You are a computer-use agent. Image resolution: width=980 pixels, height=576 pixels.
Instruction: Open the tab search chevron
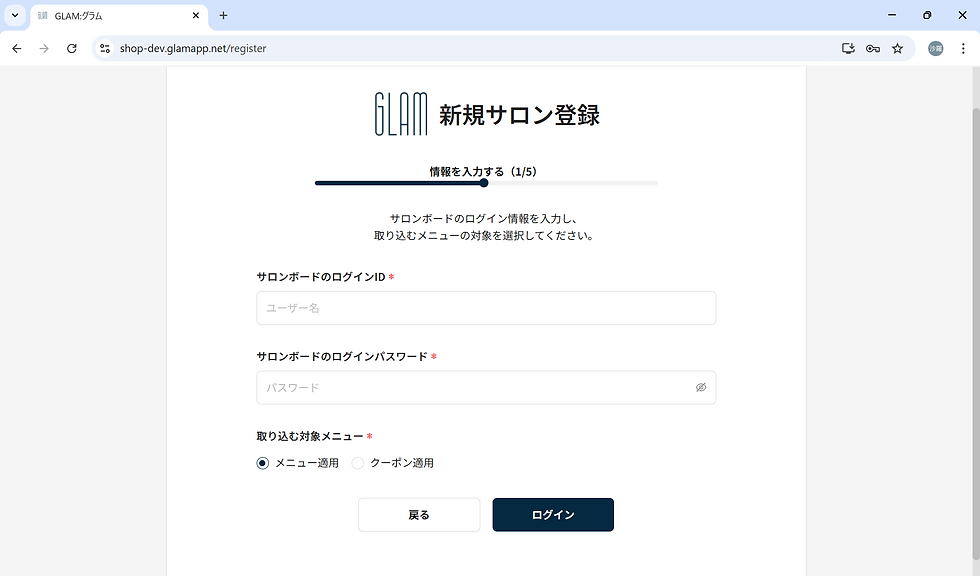(x=13, y=15)
